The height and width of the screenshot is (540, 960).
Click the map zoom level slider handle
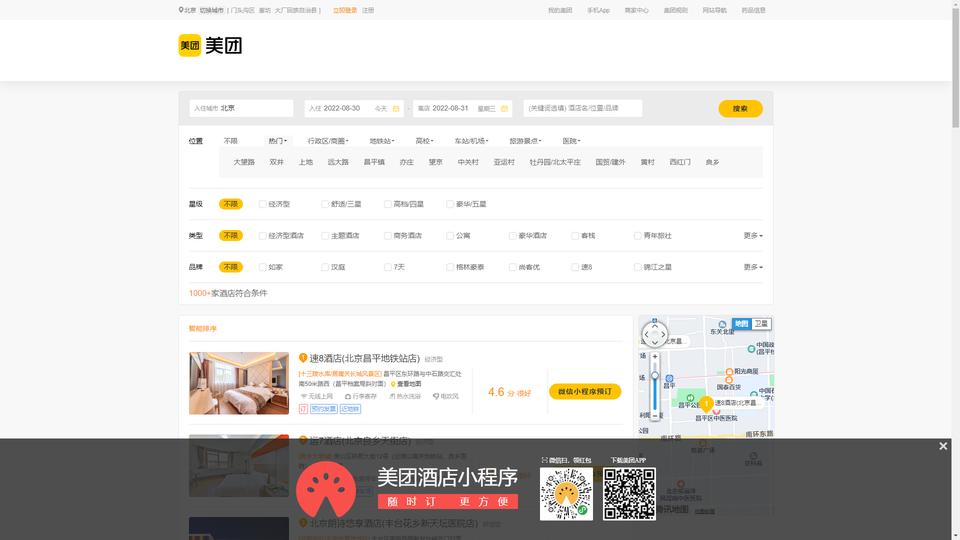pyautogui.click(x=654, y=375)
